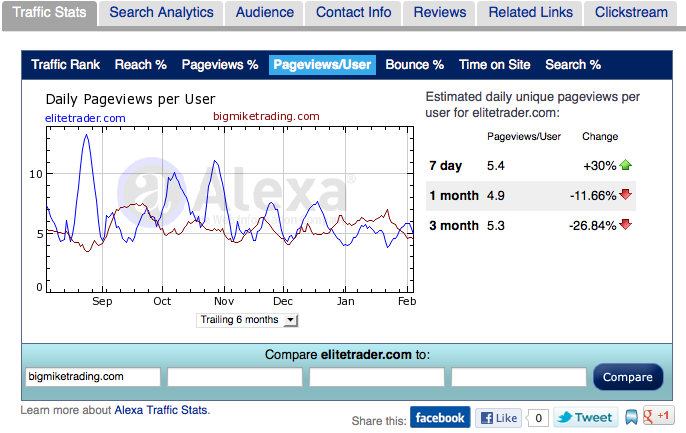Click the fourth empty compare field
This screenshot has height=433, width=686.
pos(519,377)
